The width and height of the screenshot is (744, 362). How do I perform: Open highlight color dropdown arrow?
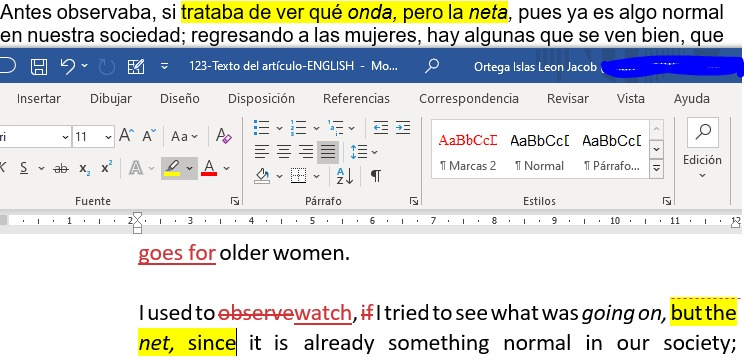tap(190, 168)
